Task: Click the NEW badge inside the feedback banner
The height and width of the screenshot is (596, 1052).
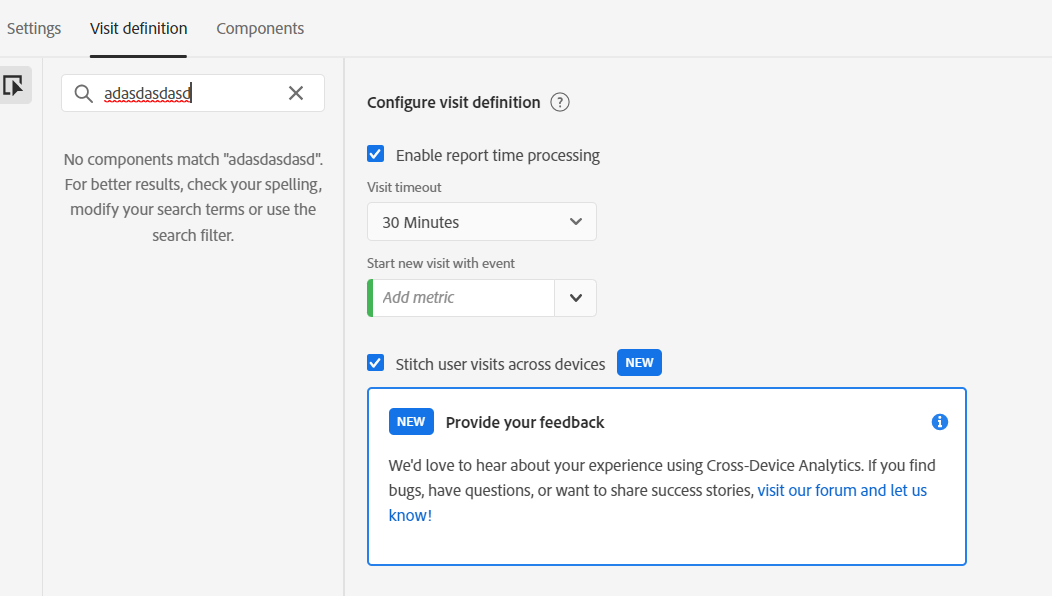Action: (x=411, y=421)
